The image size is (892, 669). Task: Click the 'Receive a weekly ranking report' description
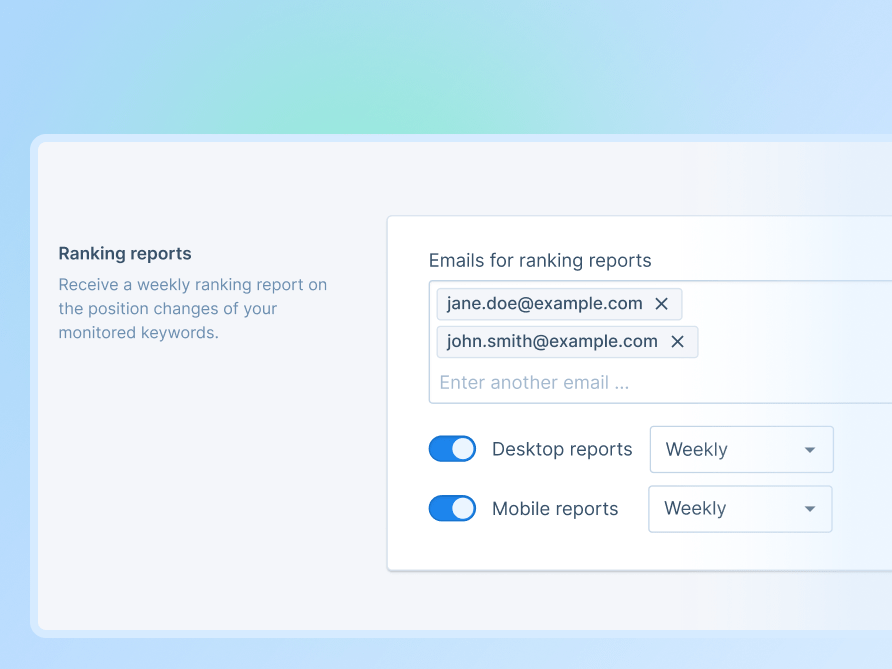click(x=193, y=308)
